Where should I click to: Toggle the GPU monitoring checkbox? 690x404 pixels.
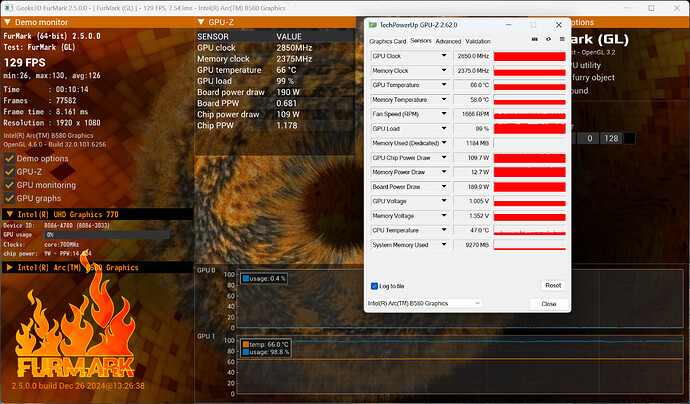pyautogui.click(x=10, y=185)
